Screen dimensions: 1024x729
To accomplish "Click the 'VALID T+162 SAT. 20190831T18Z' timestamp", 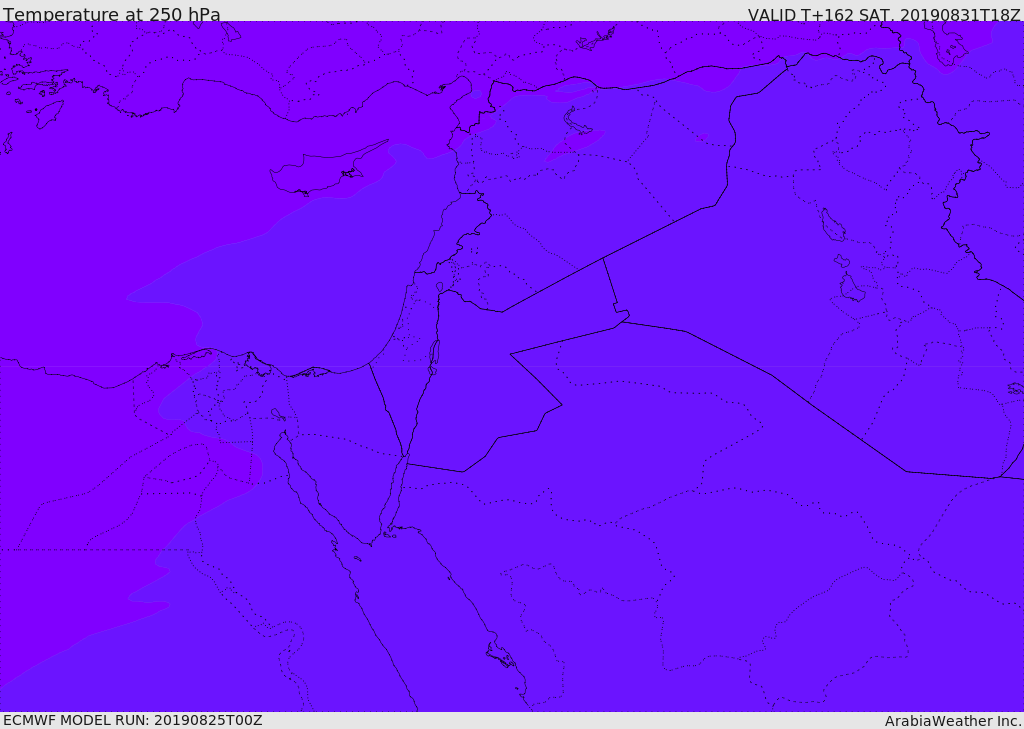I will tap(884, 14).
